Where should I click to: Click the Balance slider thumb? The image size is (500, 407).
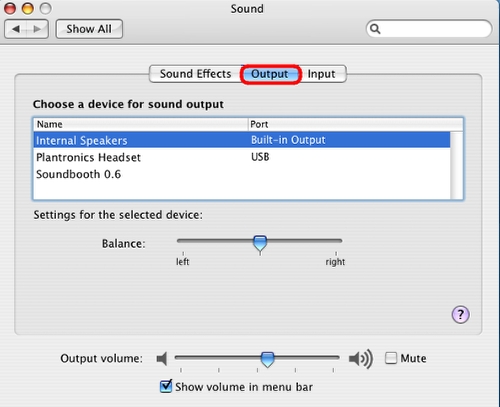tap(260, 243)
